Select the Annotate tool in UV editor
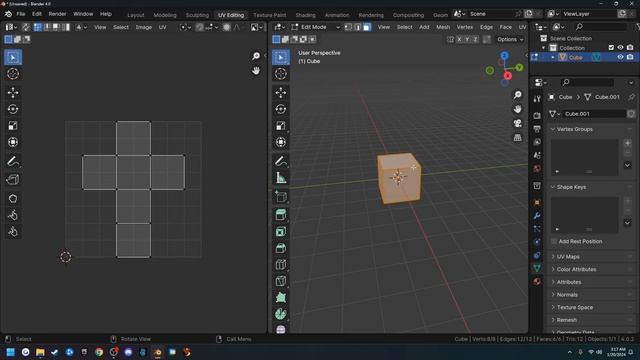The height and width of the screenshot is (360, 640). [x=13, y=161]
